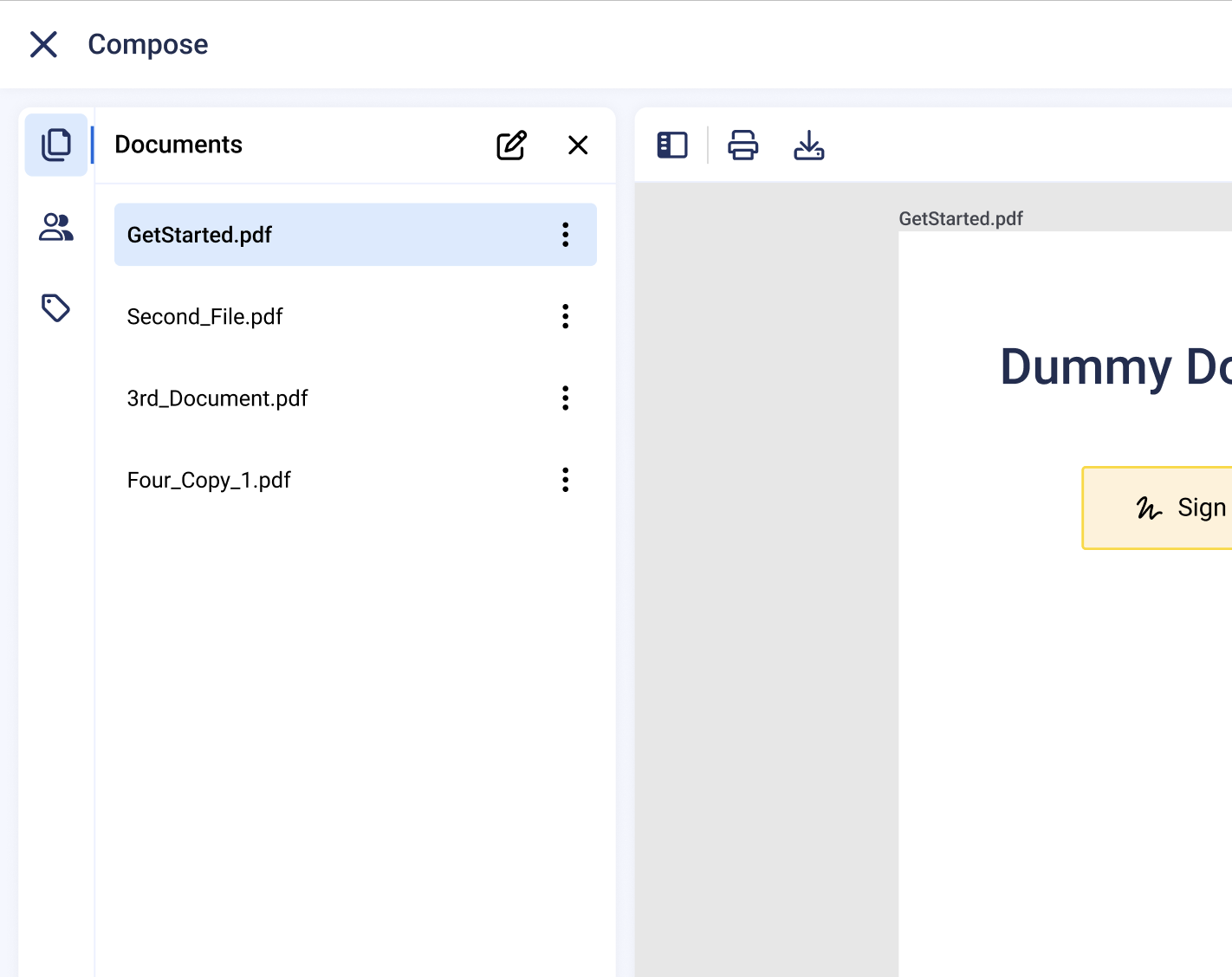Select Four_Copy_1.pdf in the list

click(329, 480)
